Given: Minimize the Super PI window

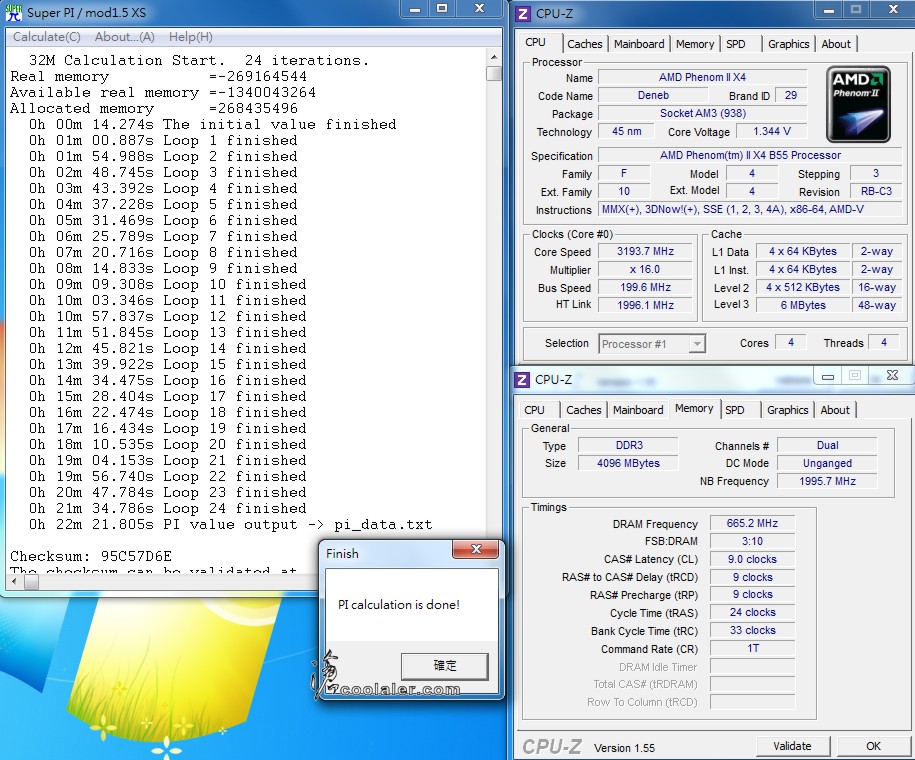Looking at the screenshot, I should point(415,8).
